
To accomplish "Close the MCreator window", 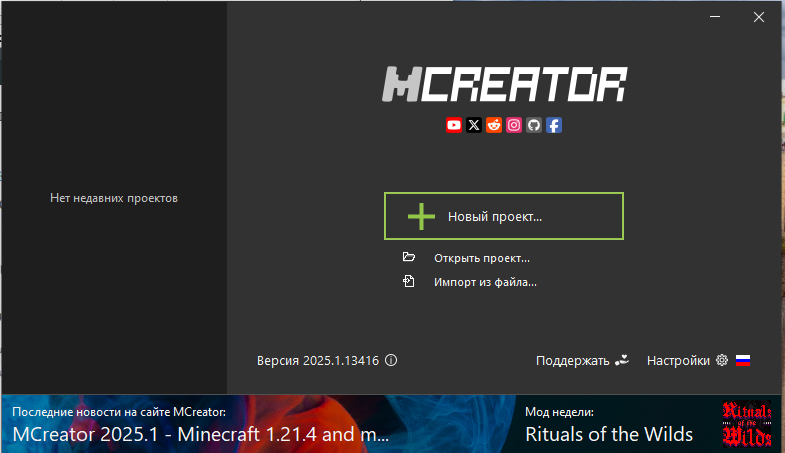I will point(759,17).
